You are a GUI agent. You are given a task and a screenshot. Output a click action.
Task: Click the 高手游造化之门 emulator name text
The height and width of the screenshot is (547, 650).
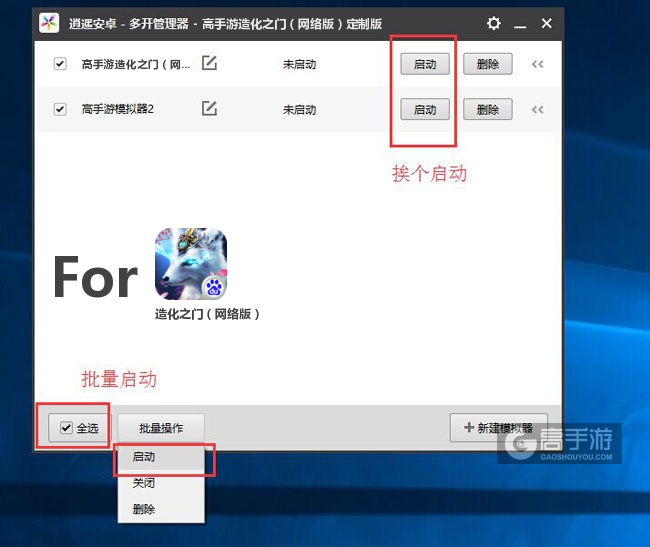(x=136, y=64)
